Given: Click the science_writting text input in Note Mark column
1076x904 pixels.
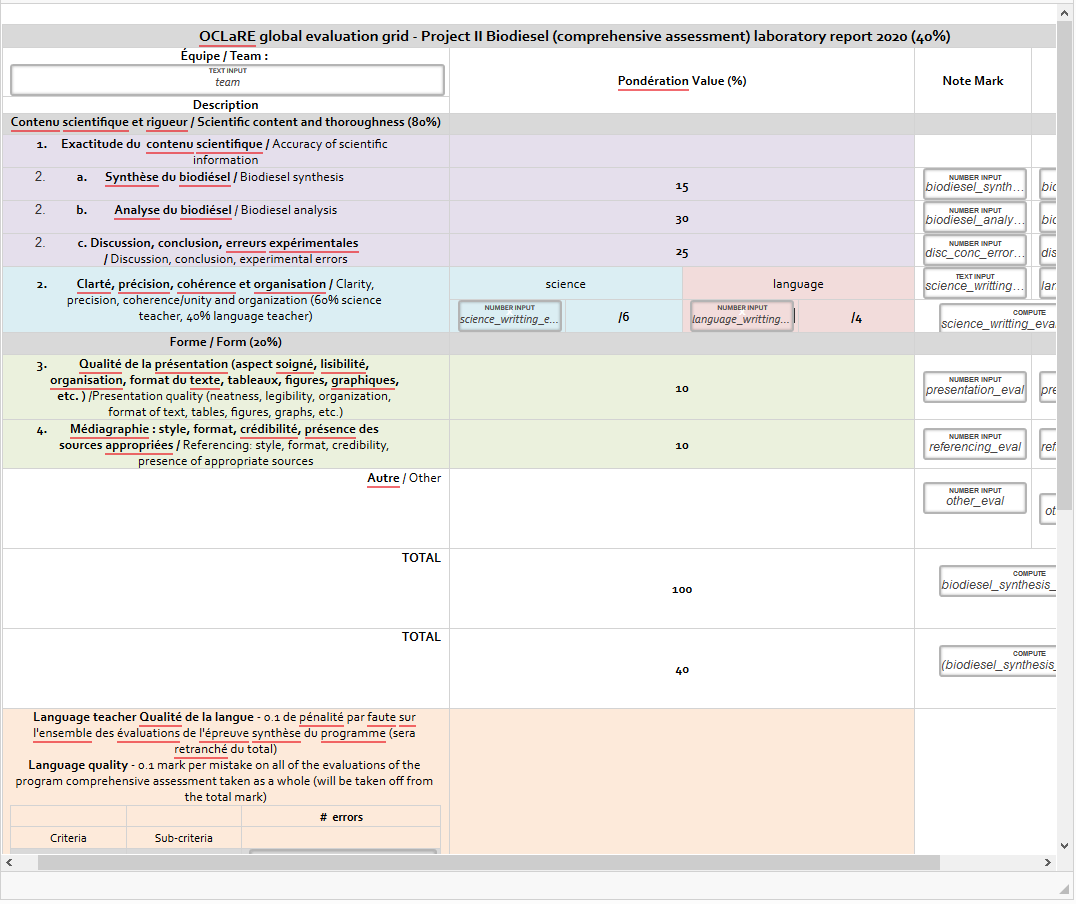Looking at the screenshot, I should point(974,283).
